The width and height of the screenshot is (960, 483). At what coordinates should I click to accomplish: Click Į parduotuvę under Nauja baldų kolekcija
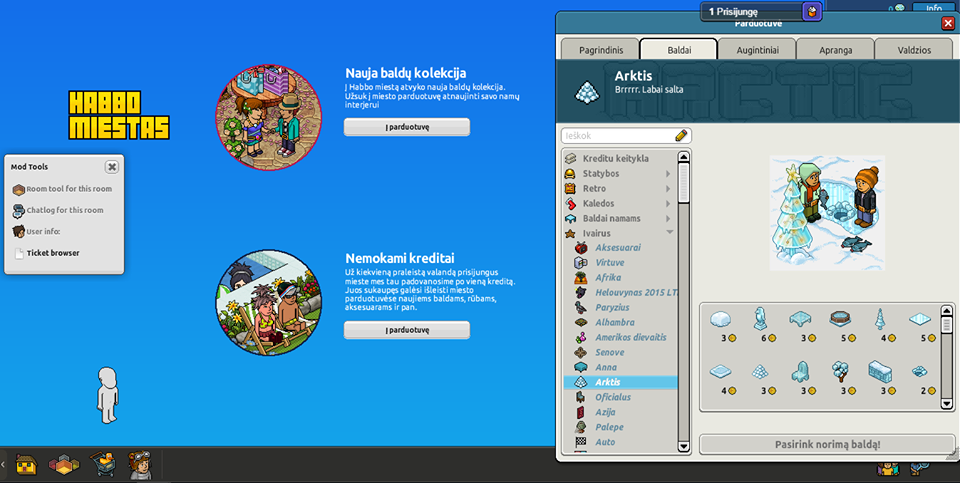407,127
